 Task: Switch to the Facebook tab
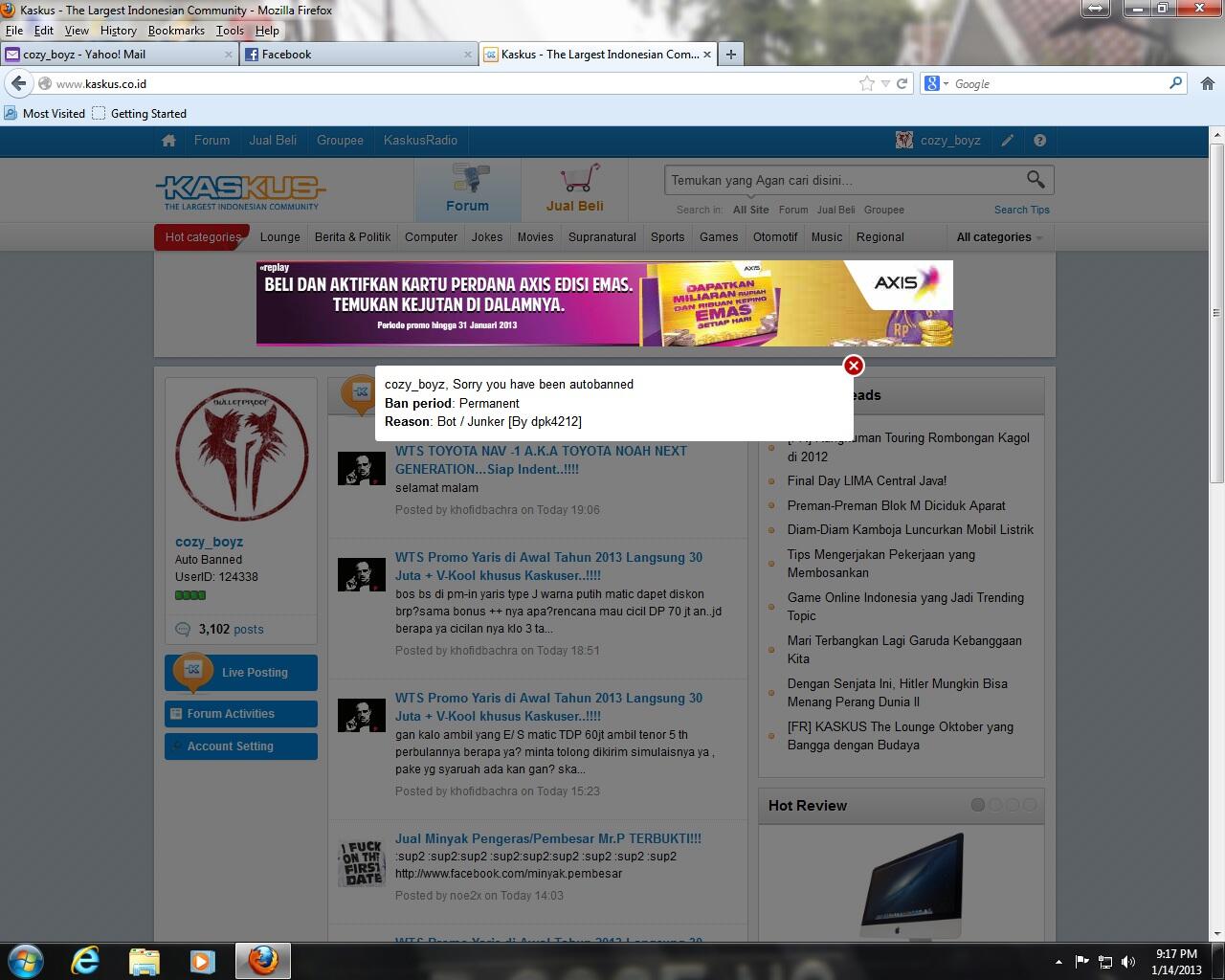coord(359,55)
